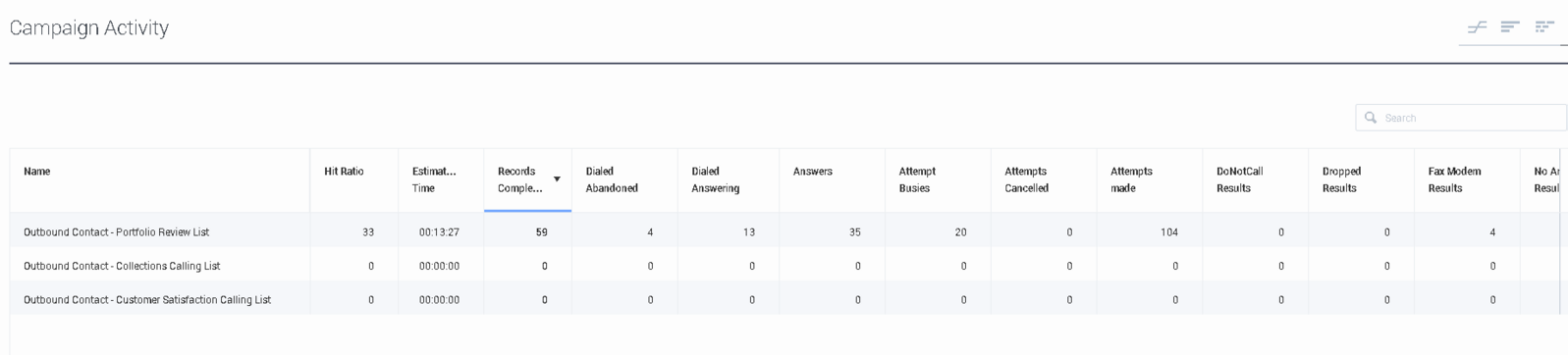This screenshot has width=1568, height=355.
Task: Click the line chart view icon
Action: pyautogui.click(x=1477, y=27)
